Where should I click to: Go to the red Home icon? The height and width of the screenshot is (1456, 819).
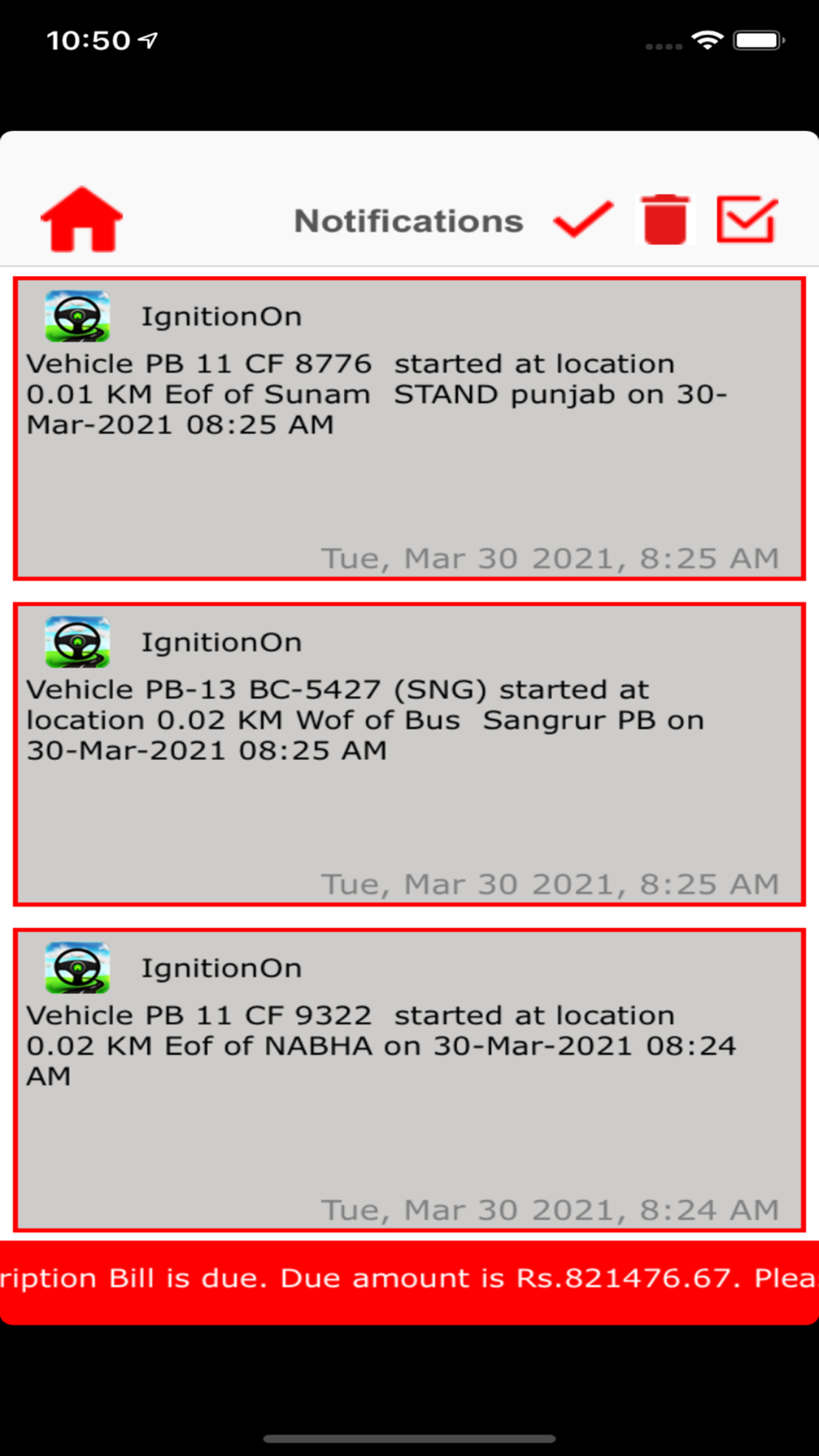pyautogui.click(x=82, y=219)
